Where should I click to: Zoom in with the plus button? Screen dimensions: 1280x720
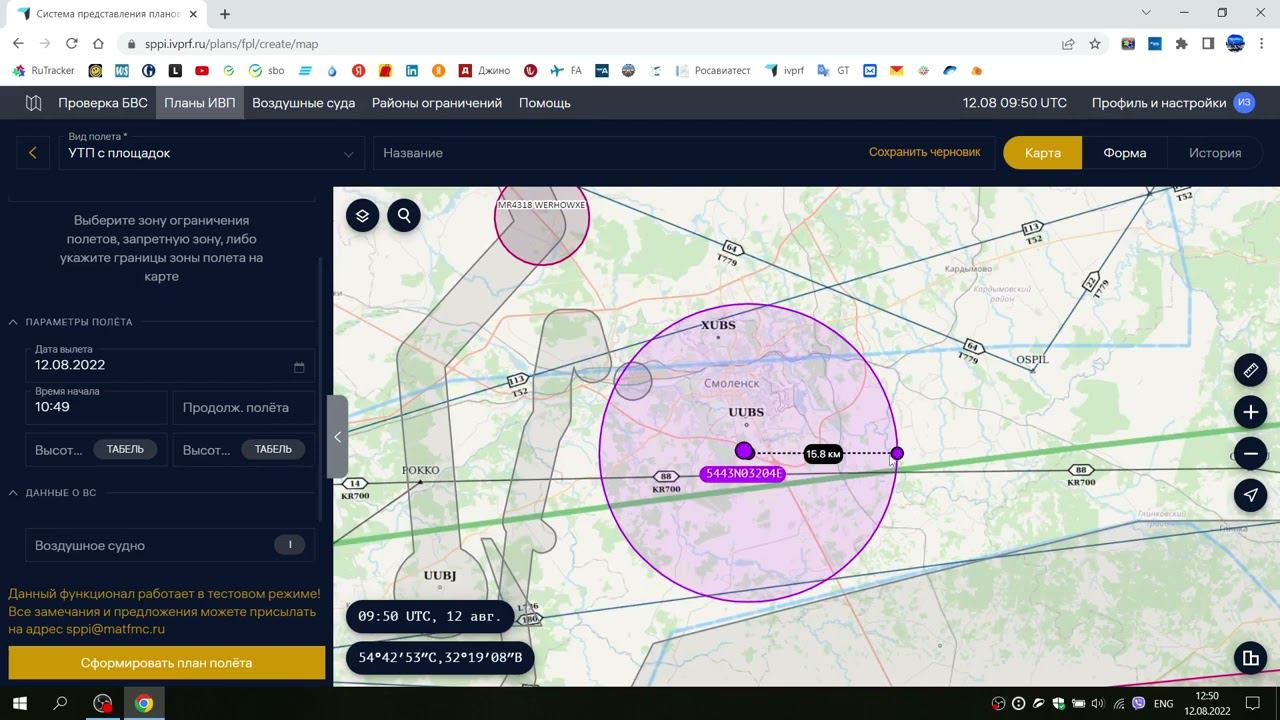pos(1250,412)
